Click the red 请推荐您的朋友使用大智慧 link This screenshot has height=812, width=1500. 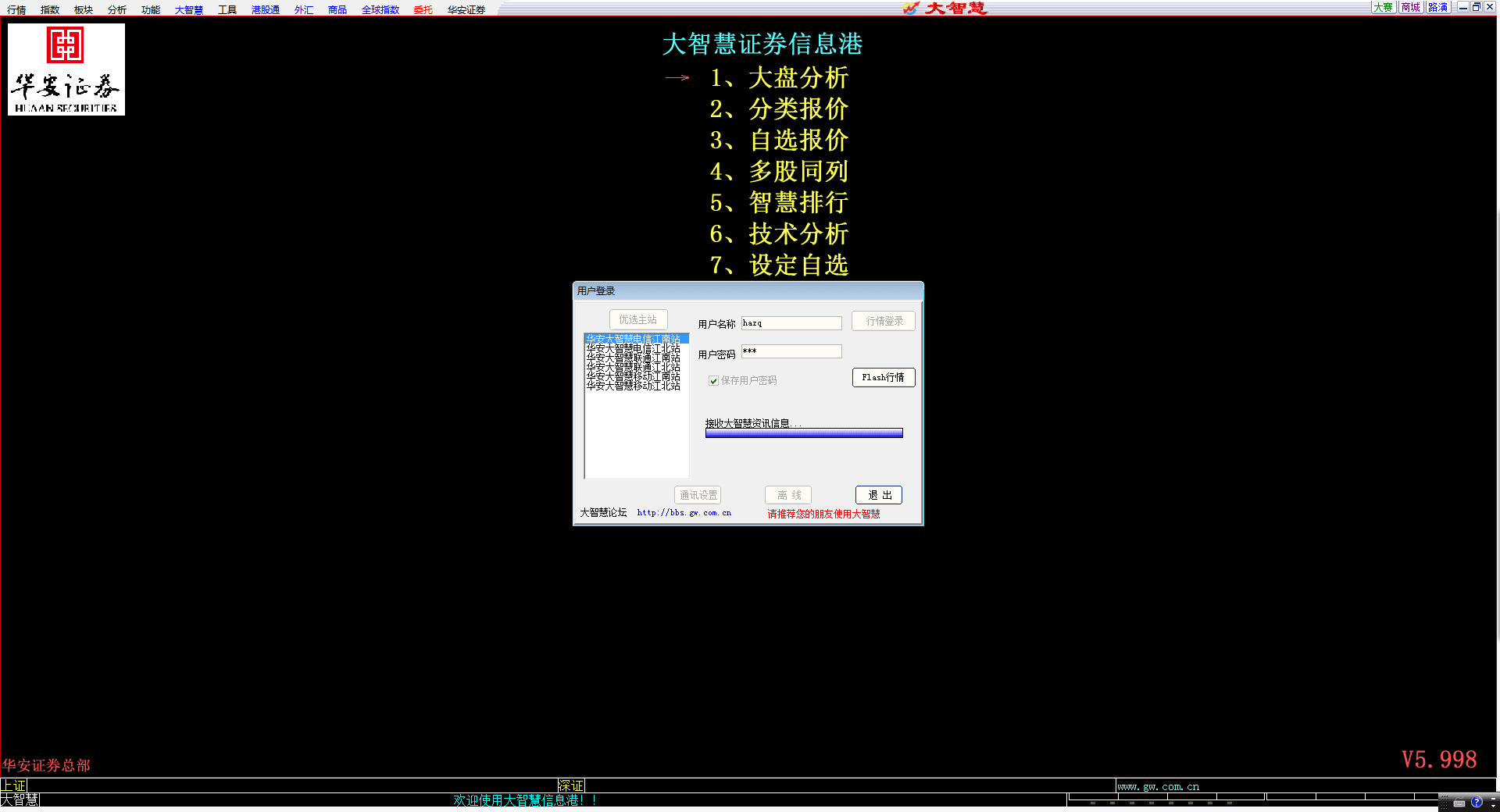823,514
